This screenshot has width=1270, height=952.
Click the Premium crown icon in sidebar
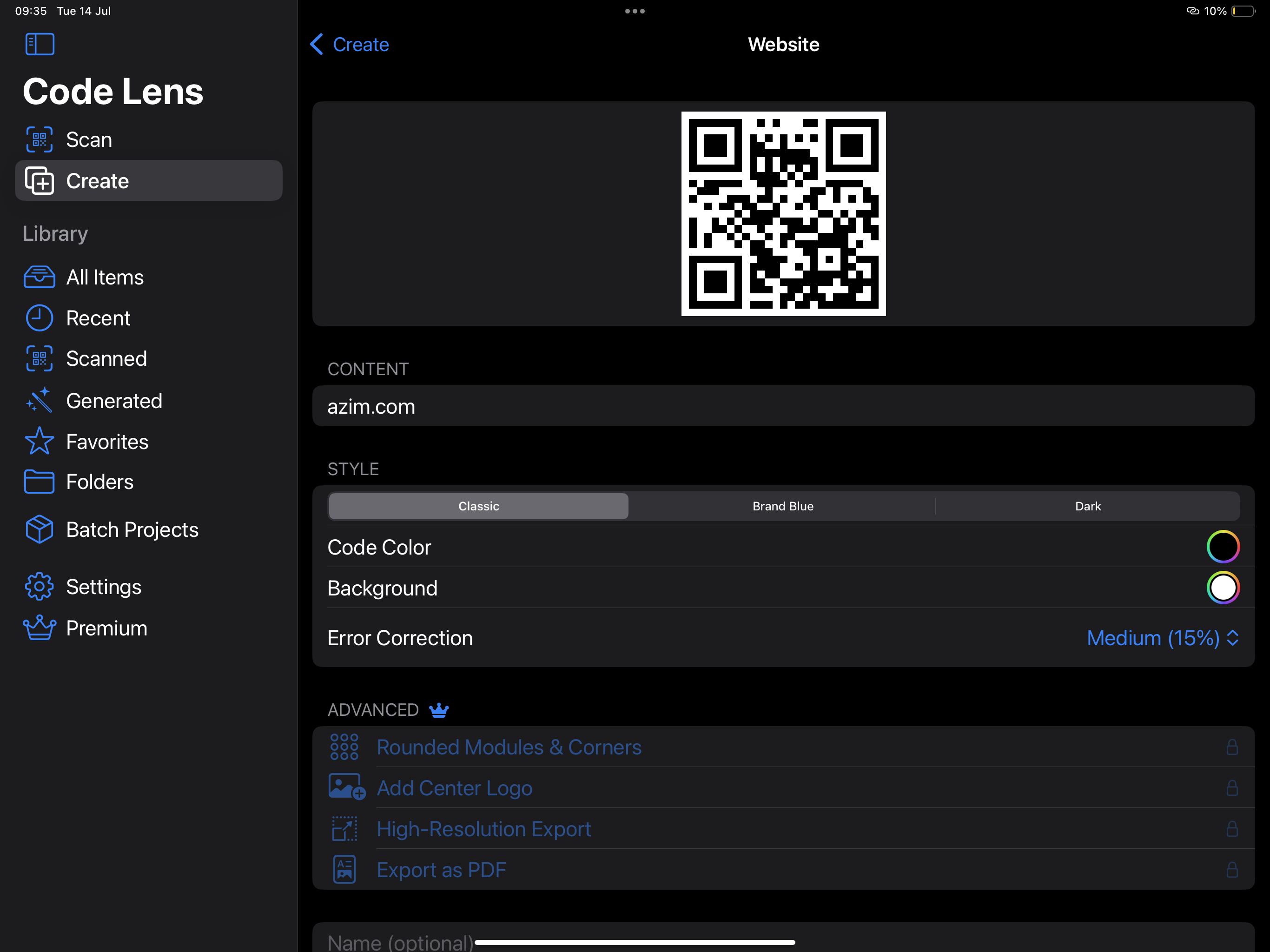click(x=39, y=628)
